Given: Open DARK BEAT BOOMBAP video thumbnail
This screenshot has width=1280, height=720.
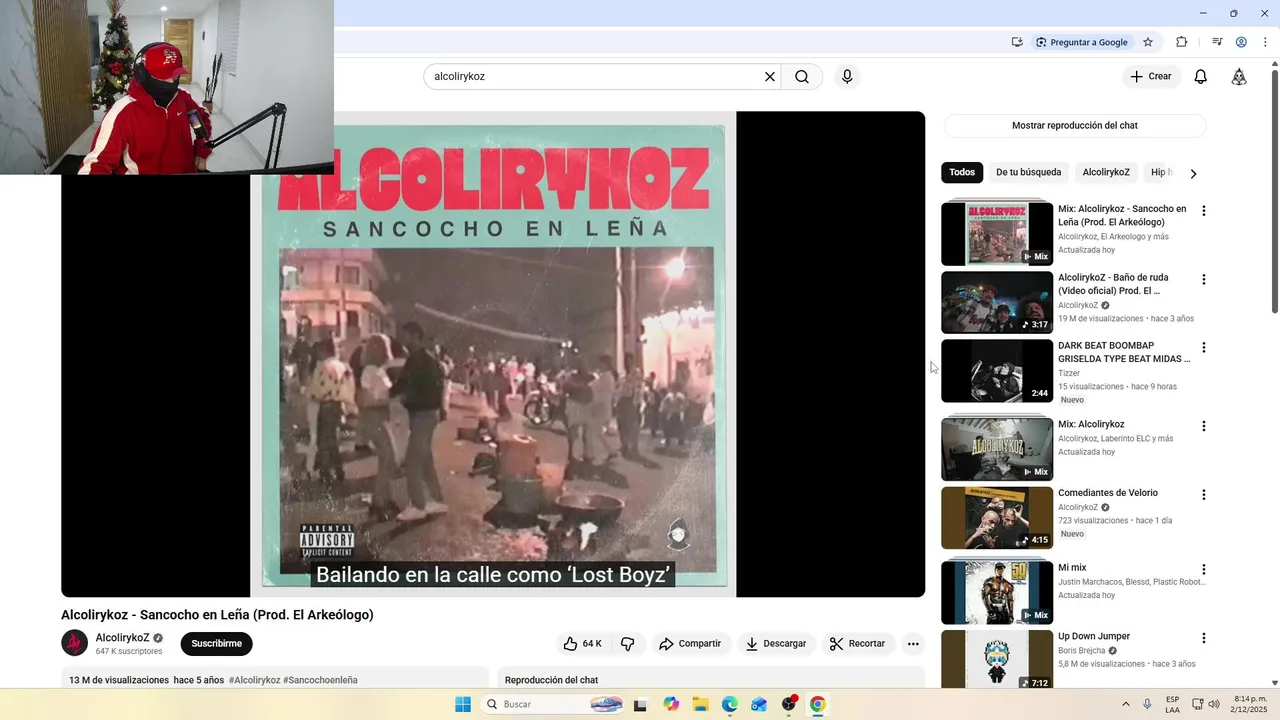Looking at the screenshot, I should click(997, 371).
